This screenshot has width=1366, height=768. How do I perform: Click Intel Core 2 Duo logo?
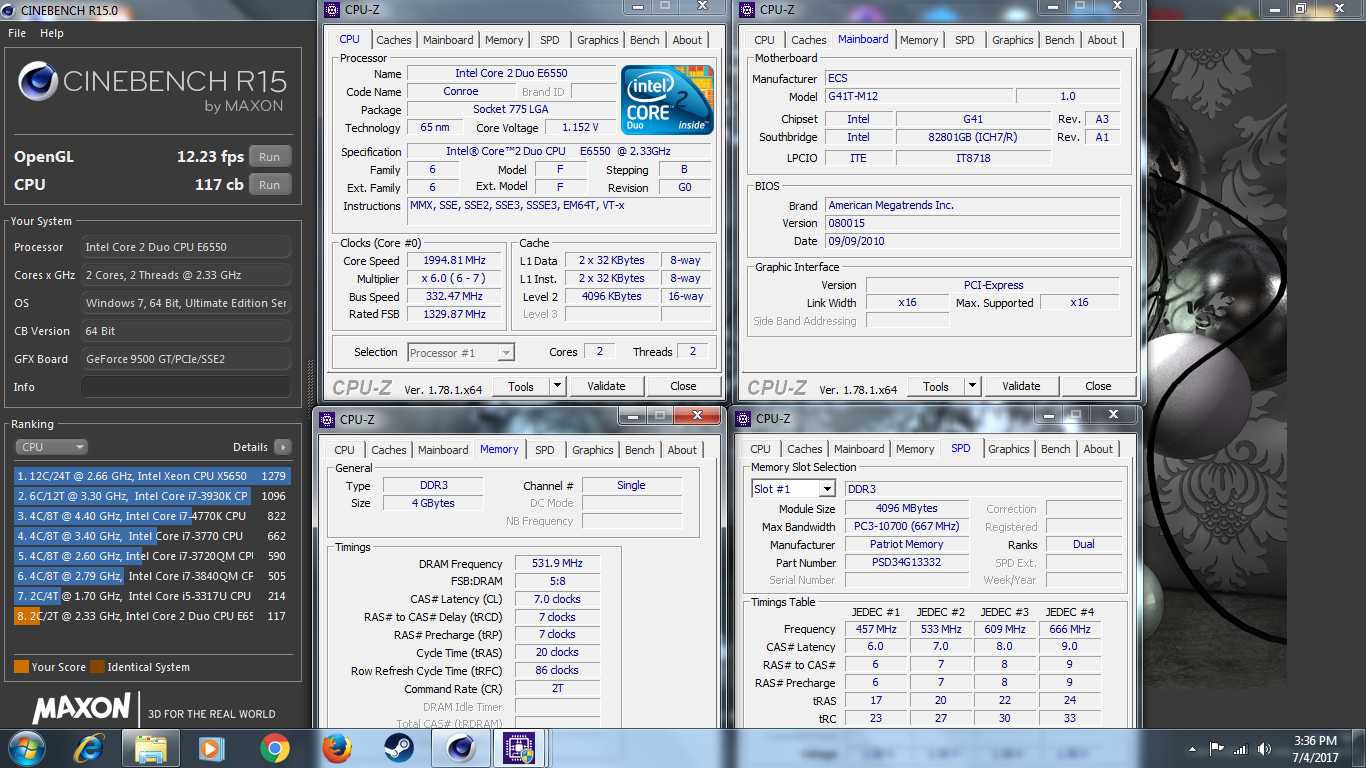pos(667,99)
